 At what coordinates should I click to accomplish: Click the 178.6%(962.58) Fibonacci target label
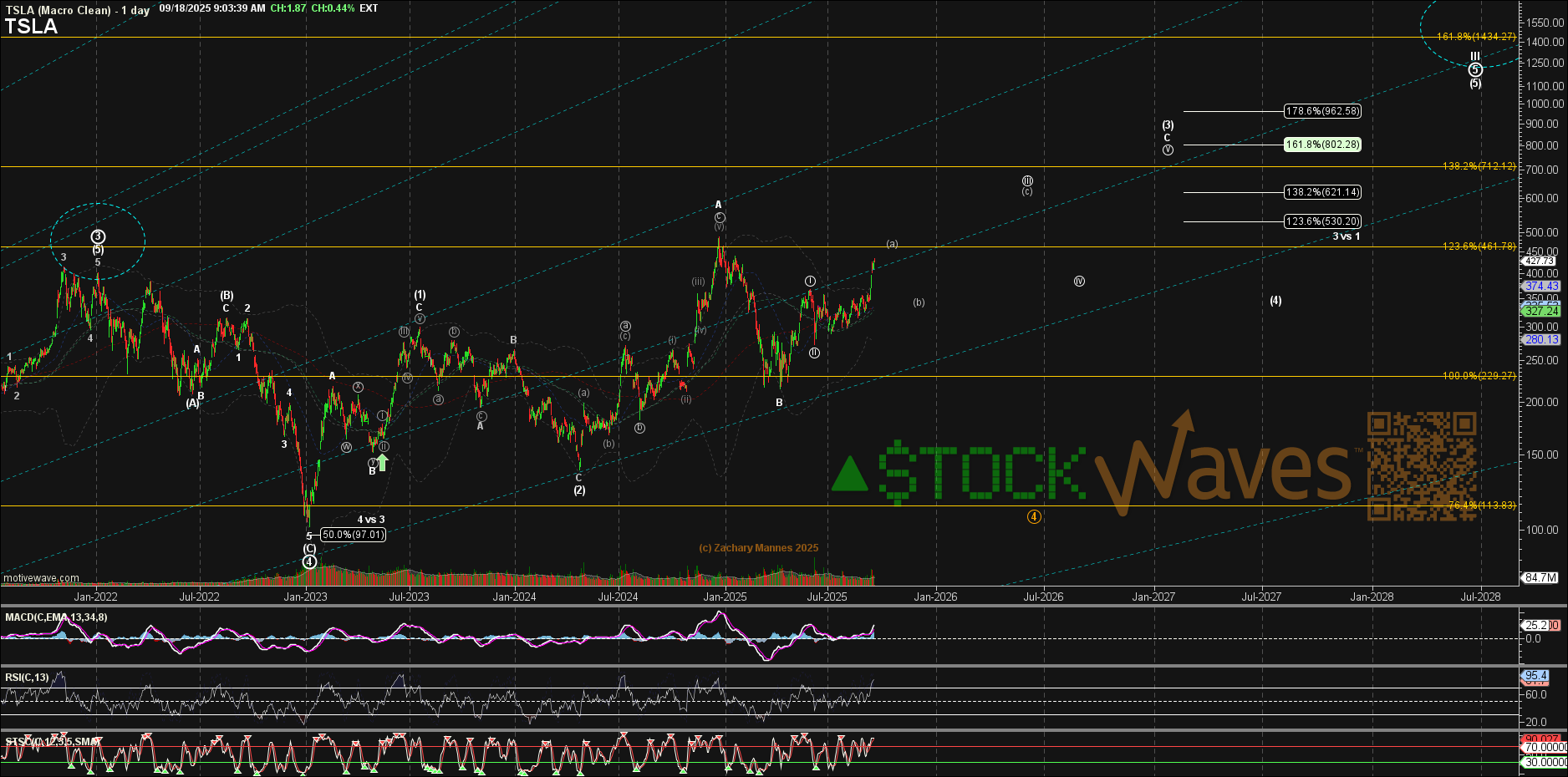[x=1322, y=111]
